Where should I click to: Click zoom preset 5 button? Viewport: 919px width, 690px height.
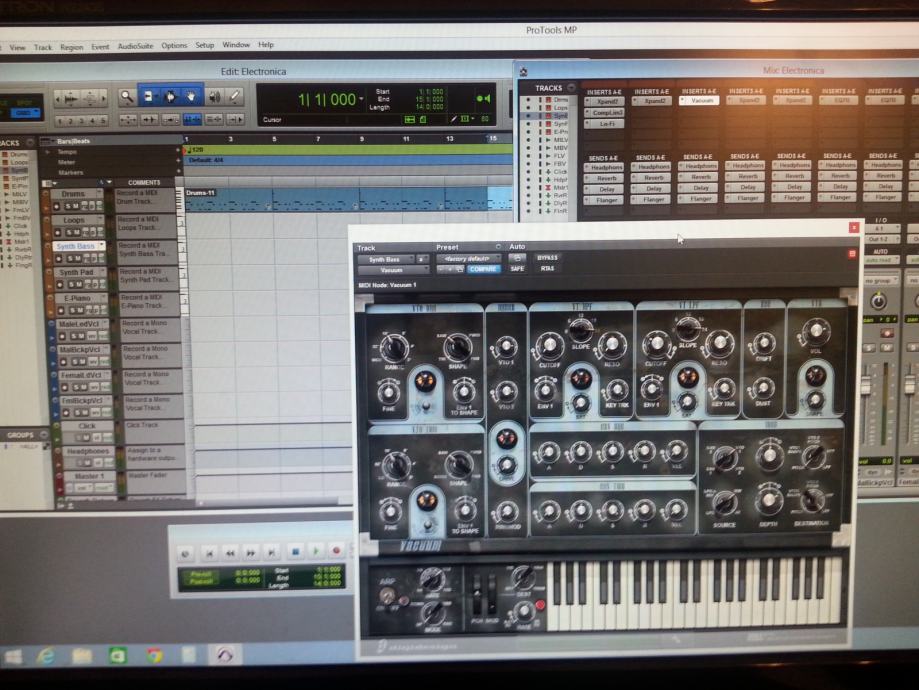(x=103, y=121)
